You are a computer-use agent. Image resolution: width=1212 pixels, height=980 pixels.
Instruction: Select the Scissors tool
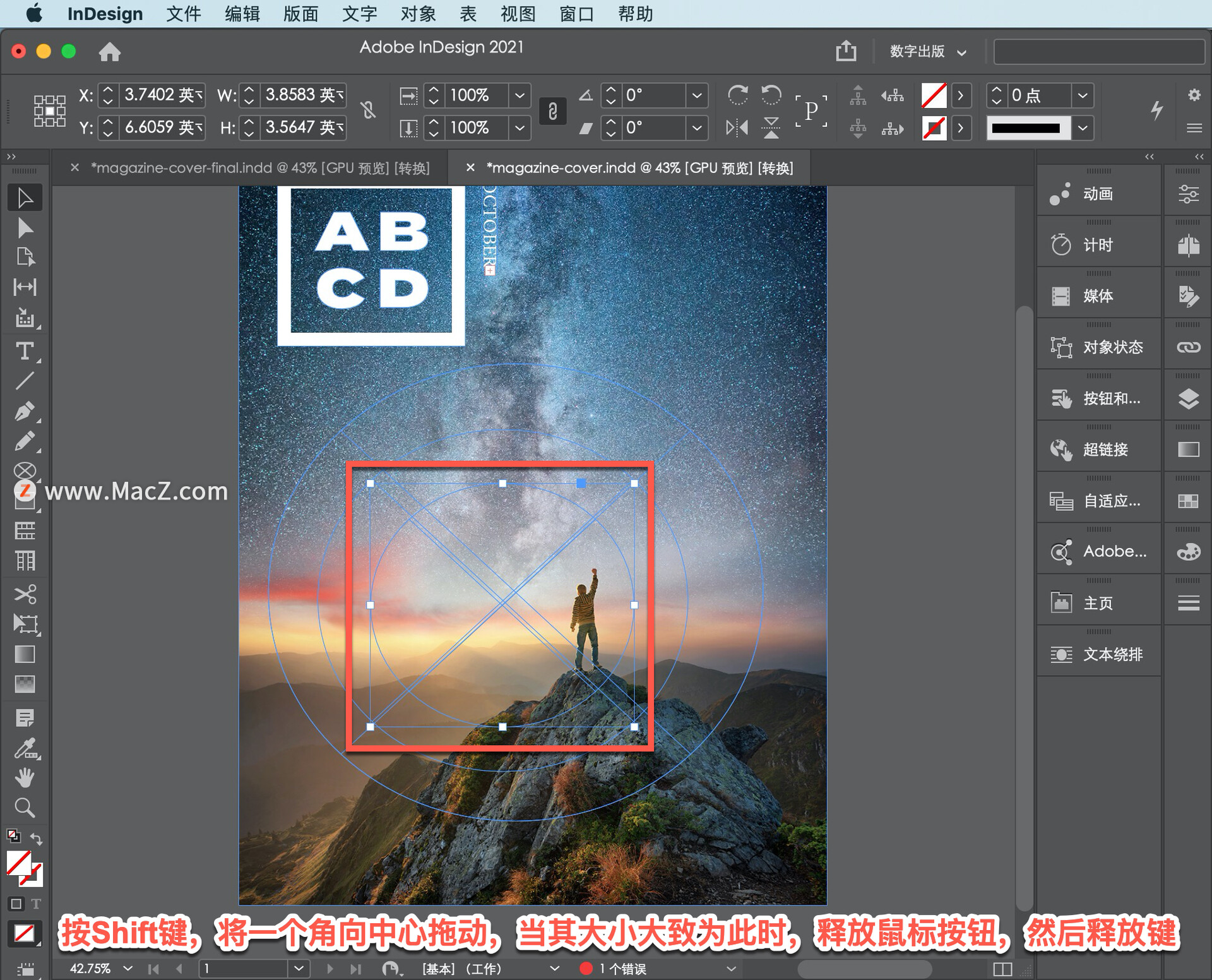[25, 594]
